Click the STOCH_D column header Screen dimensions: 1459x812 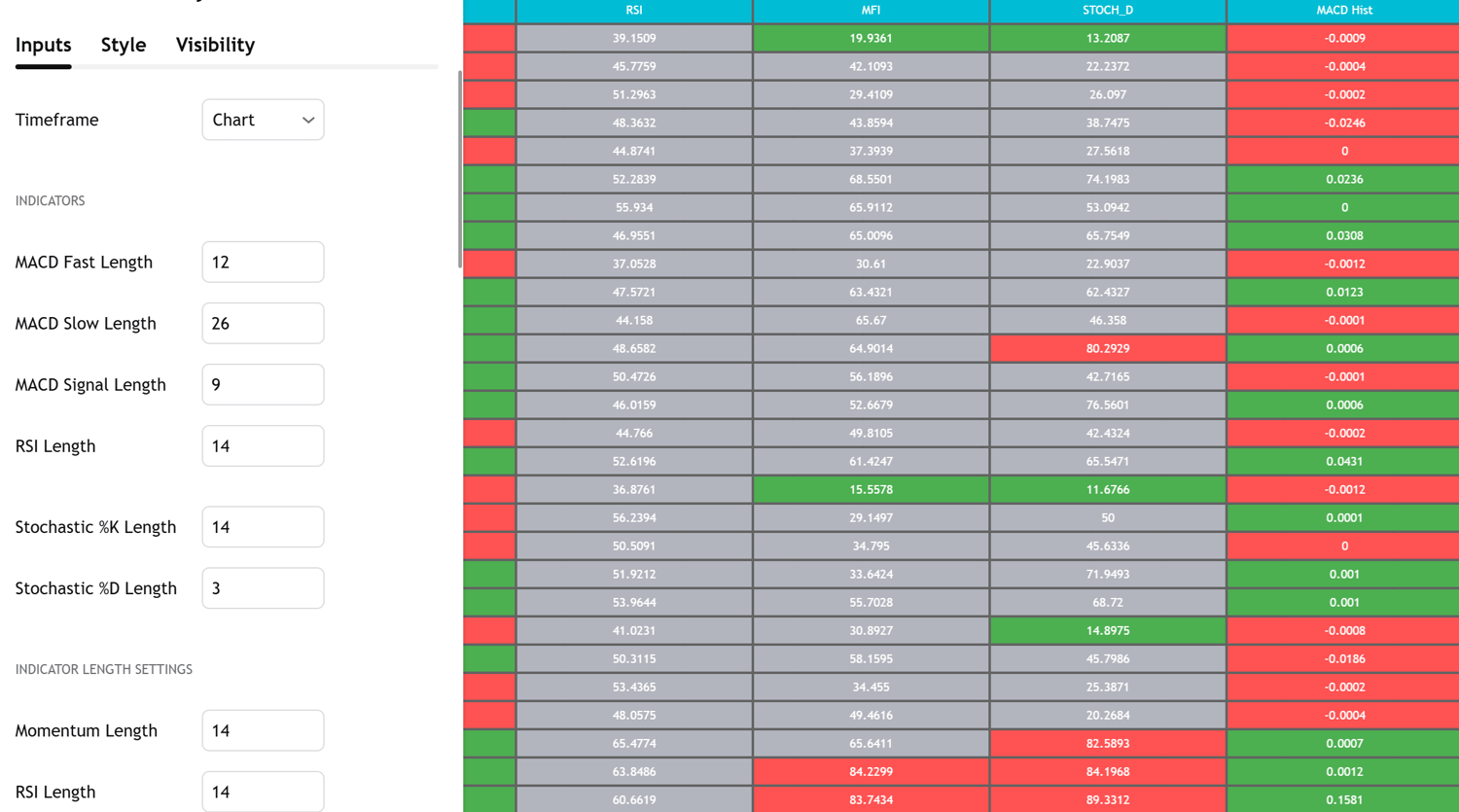[1108, 11]
